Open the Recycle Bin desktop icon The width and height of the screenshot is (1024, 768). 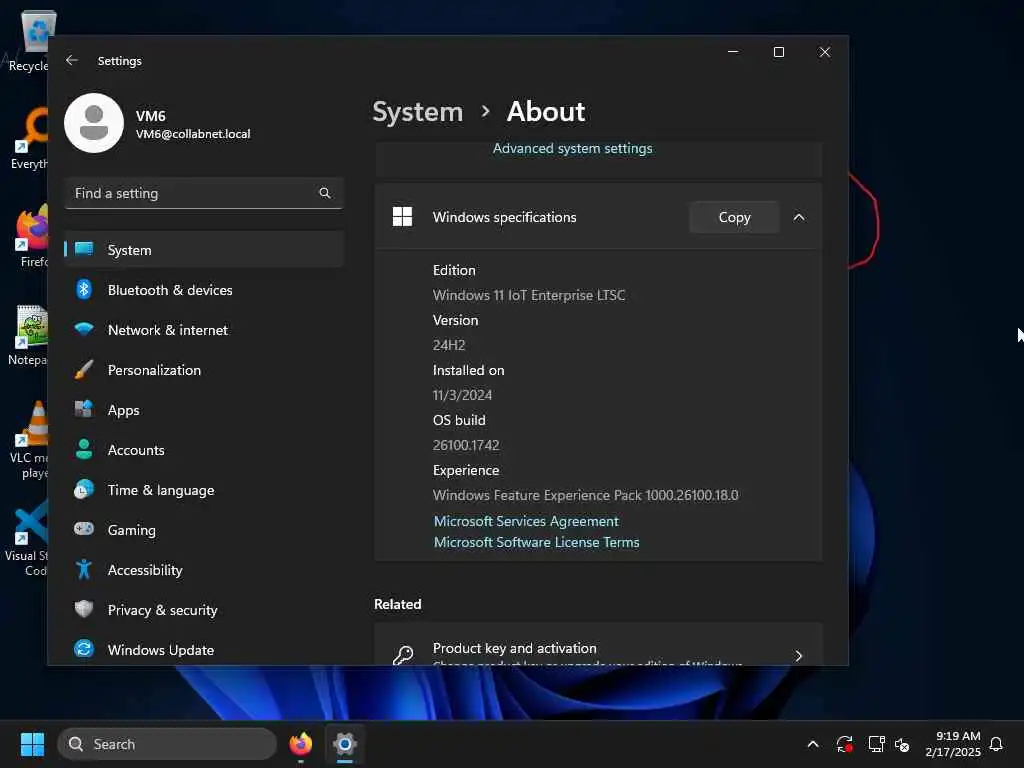pyautogui.click(x=31, y=40)
